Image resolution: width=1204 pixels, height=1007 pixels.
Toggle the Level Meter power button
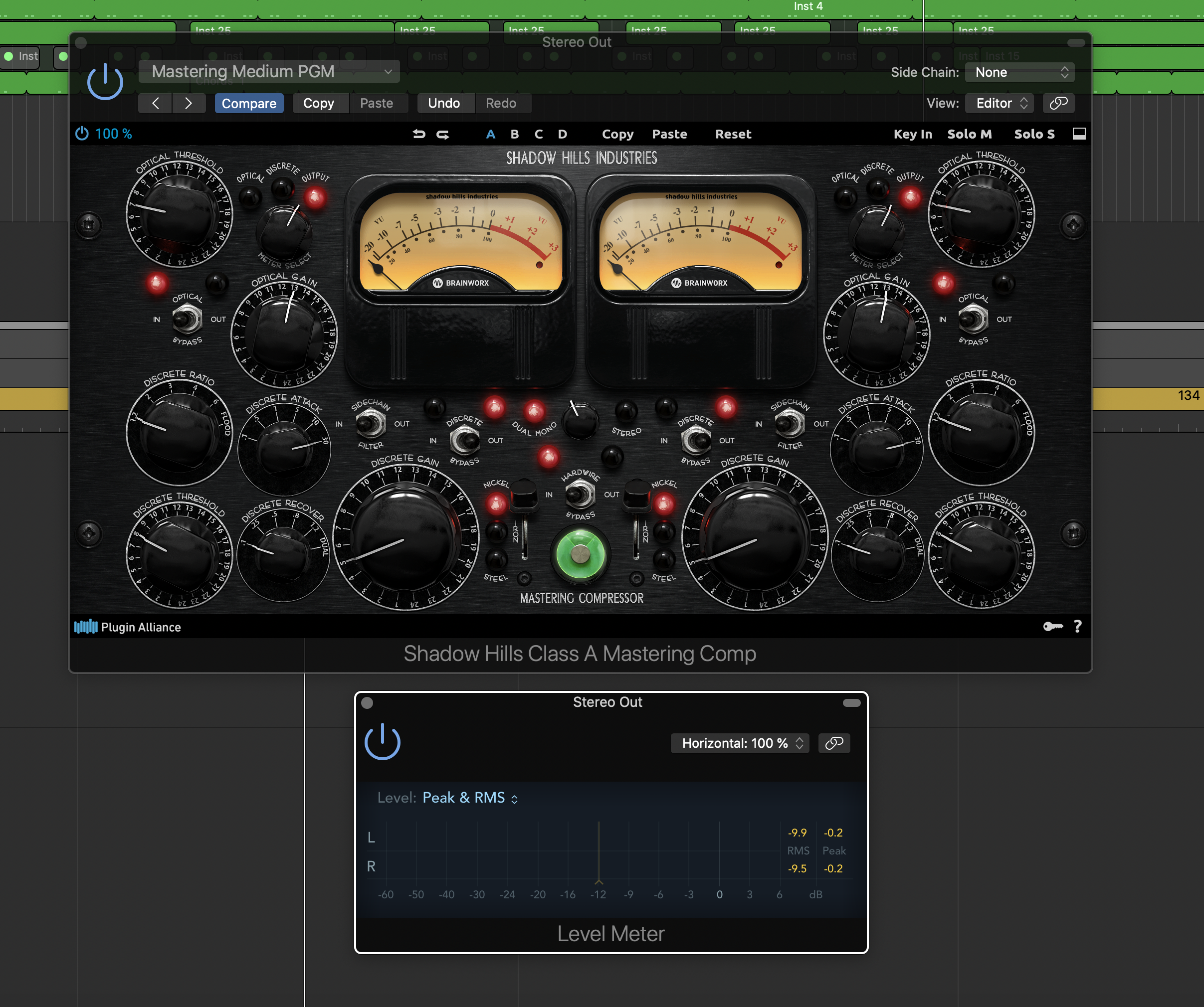[x=383, y=742]
